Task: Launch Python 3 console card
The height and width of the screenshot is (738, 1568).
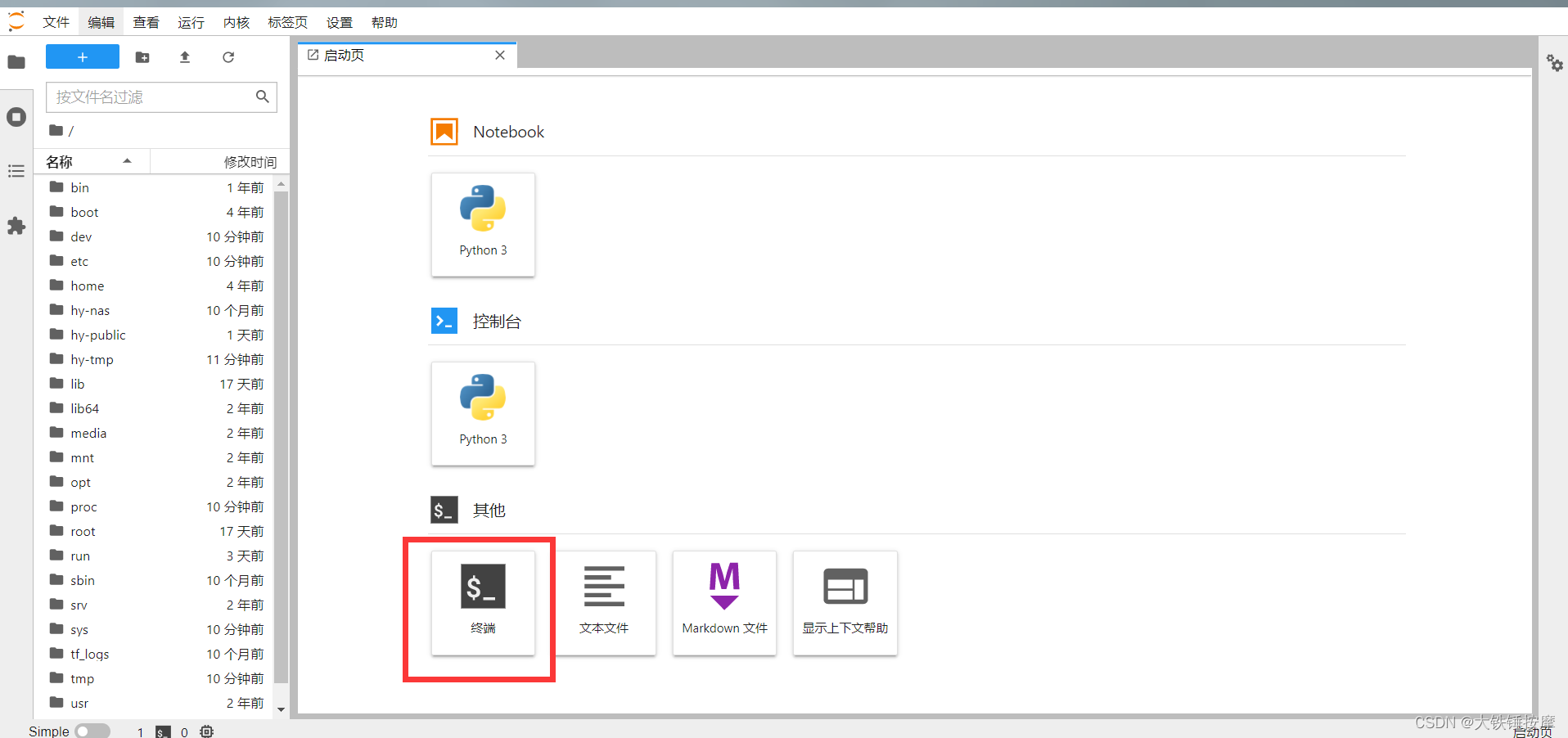Action: [483, 413]
